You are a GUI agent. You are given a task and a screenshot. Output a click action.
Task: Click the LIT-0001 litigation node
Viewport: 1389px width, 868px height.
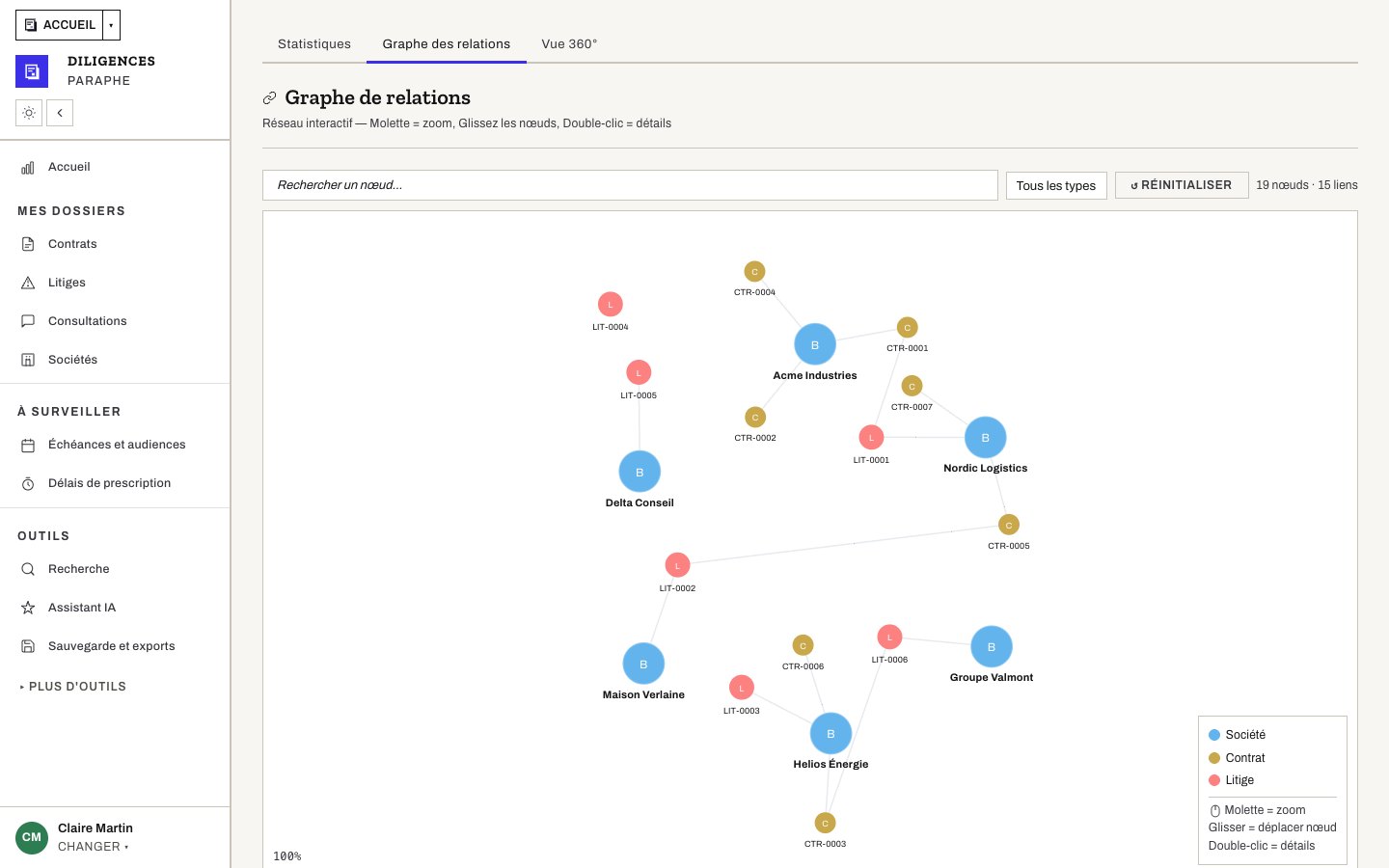tap(871, 437)
